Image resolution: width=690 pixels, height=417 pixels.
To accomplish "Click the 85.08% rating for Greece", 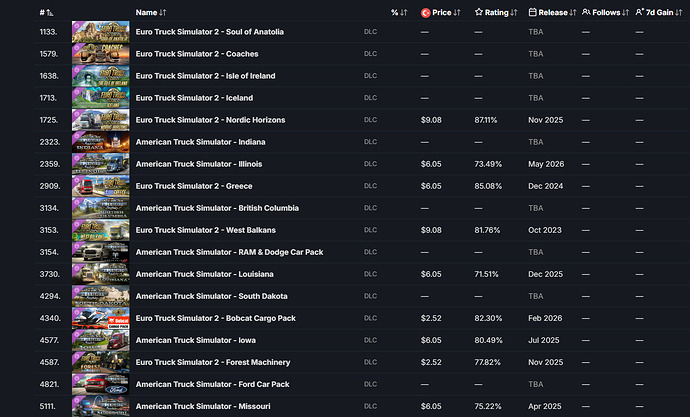I will coord(488,186).
